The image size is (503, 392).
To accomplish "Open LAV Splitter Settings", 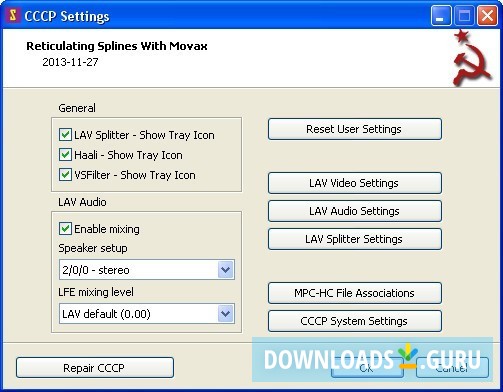I will (x=355, y=239).
